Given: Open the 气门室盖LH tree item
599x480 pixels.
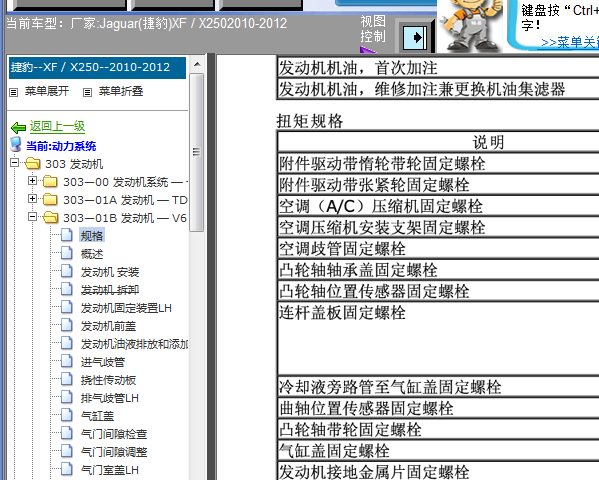Looking at the screenshot, I should 110,469.
